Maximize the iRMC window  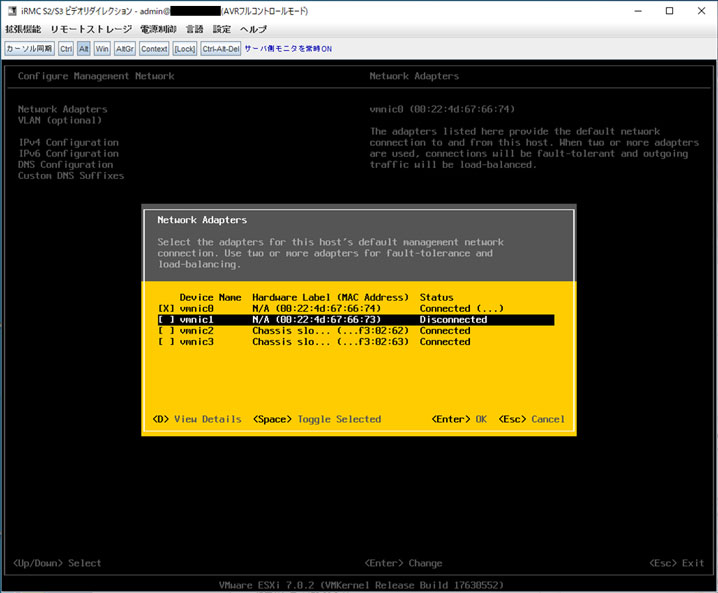pyautogui.click(x=669, y=11)
